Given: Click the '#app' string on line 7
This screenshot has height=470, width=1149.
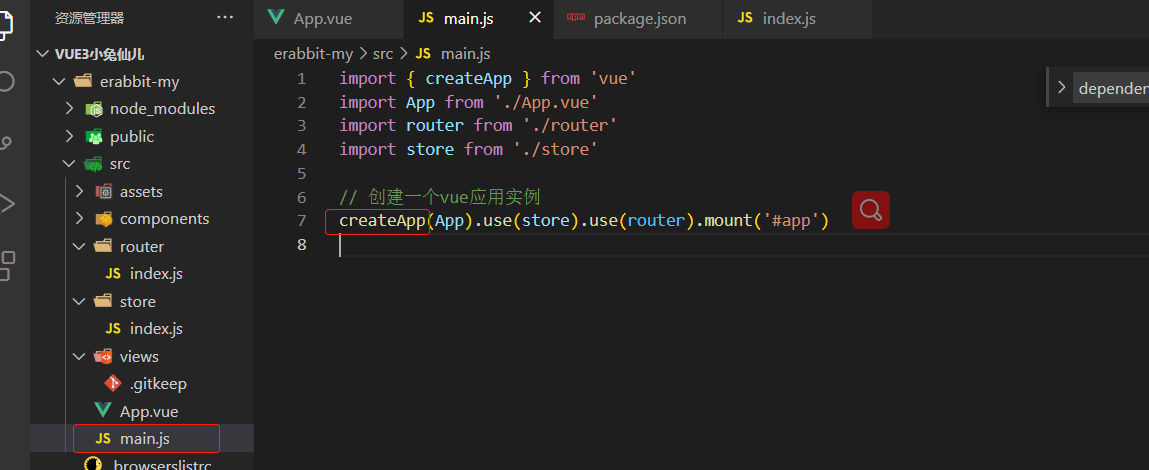Looking at the screenshot, I should [x=791, y=221].
